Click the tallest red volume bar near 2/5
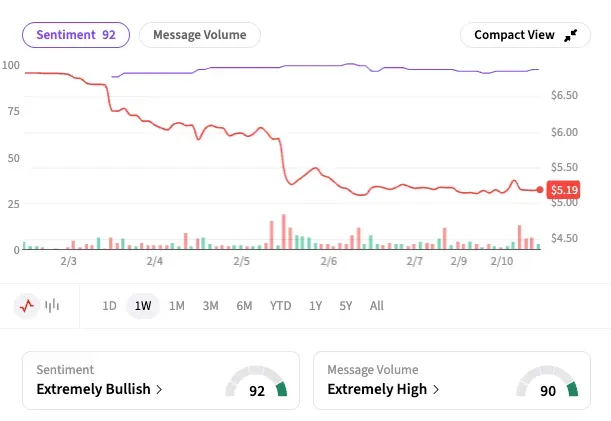 (284, 232)
